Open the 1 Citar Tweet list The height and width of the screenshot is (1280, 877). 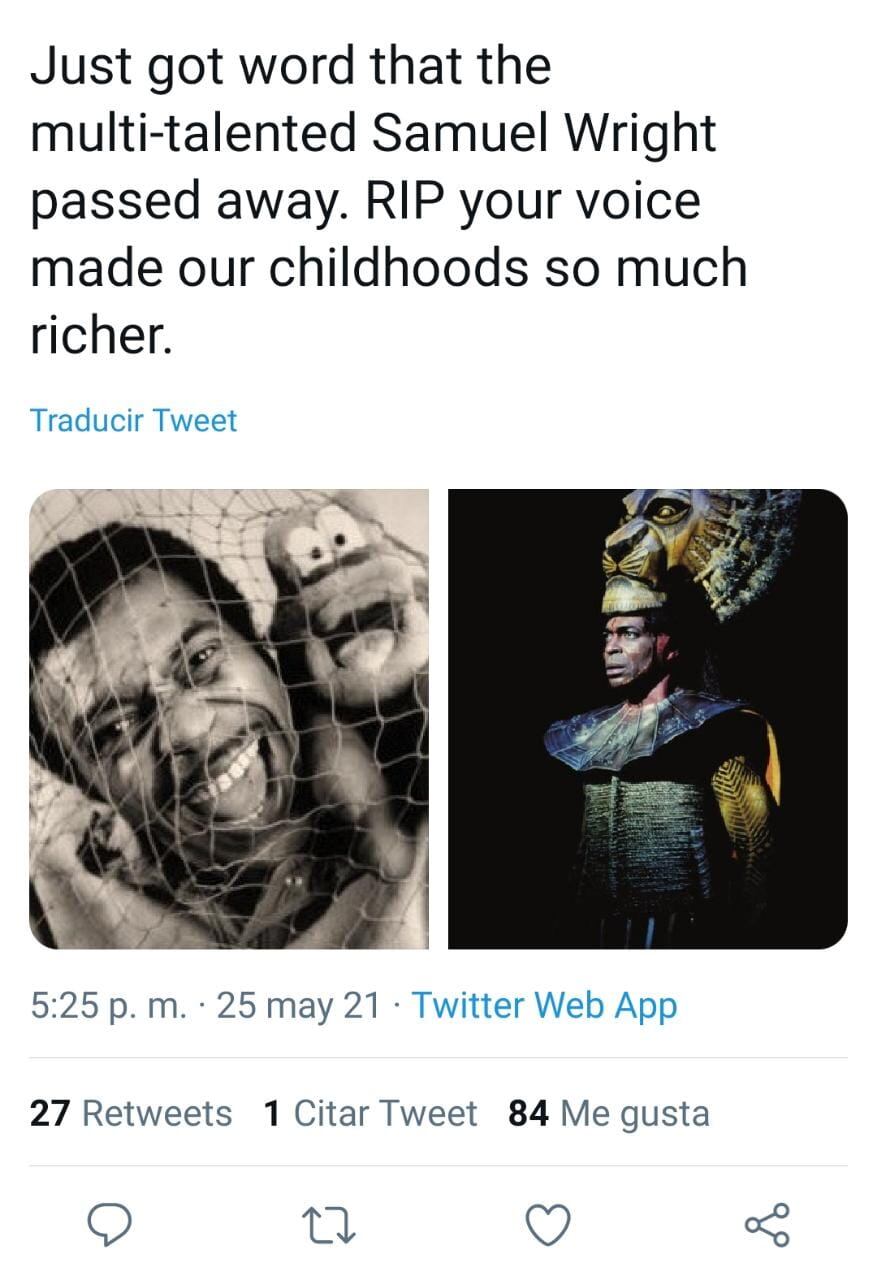click(x=370, y=1113)
